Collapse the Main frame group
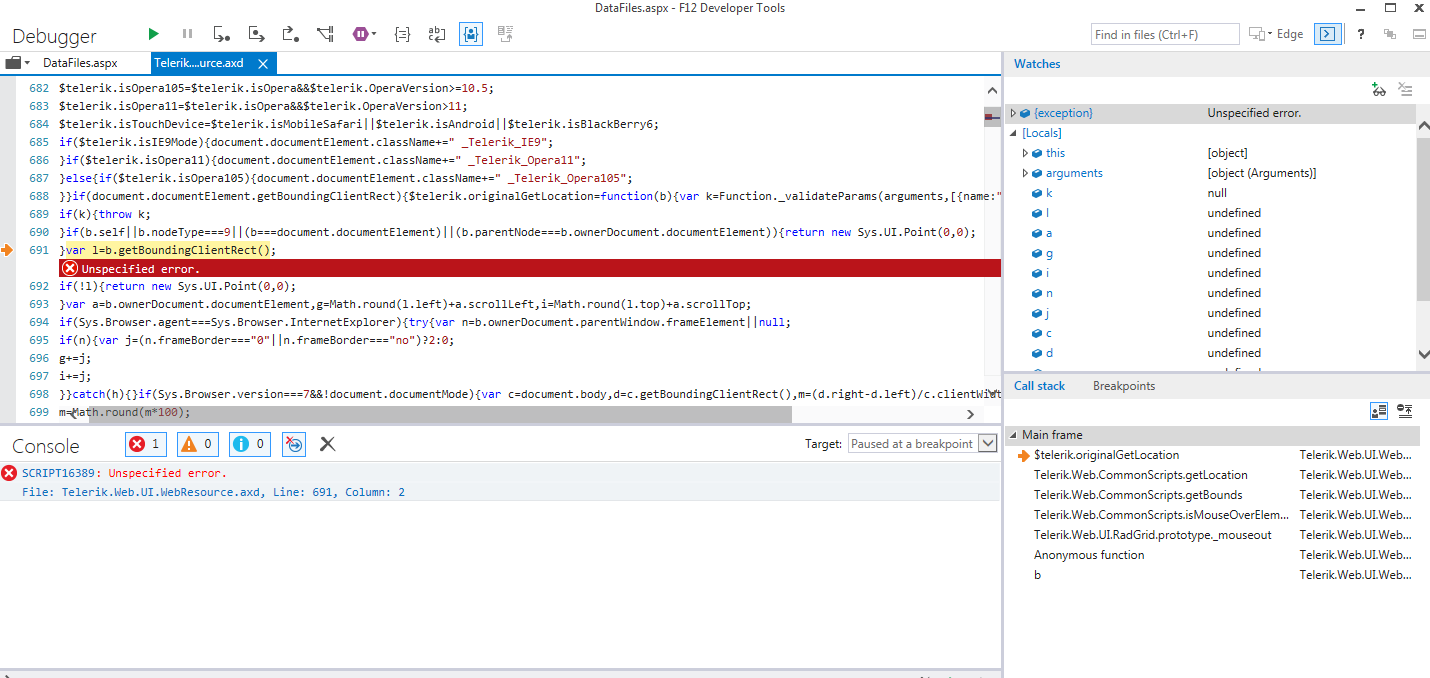Image resolution: width=1430 pixels, height=678 pixels. (x=1013, y=435)
